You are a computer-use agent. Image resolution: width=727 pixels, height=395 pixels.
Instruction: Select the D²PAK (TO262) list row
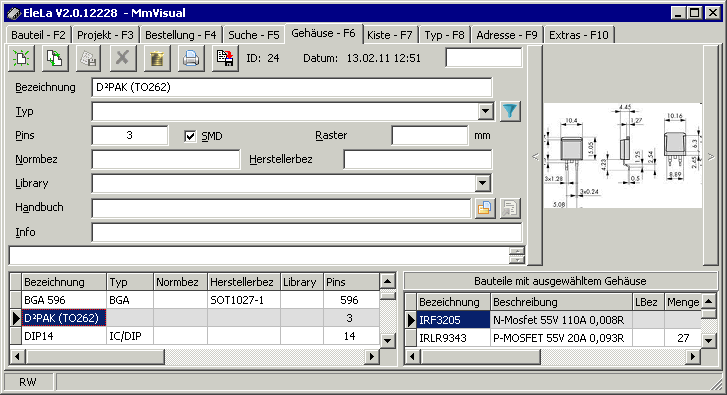(x=194, y=318)
